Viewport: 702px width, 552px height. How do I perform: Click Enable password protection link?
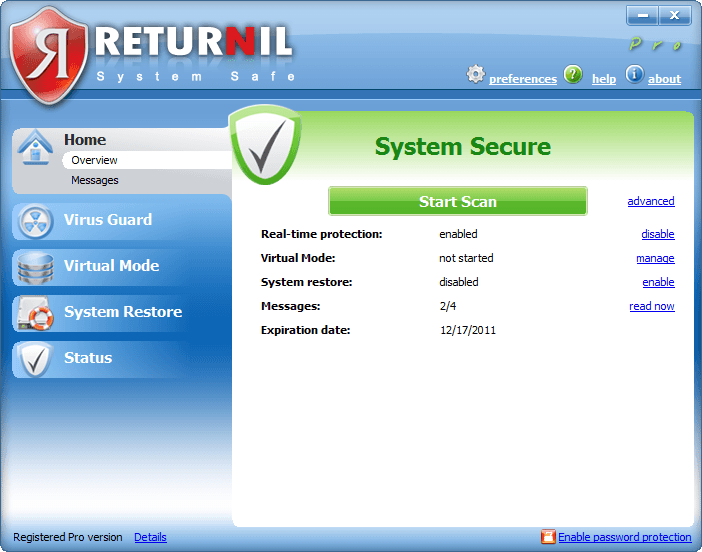625,537
